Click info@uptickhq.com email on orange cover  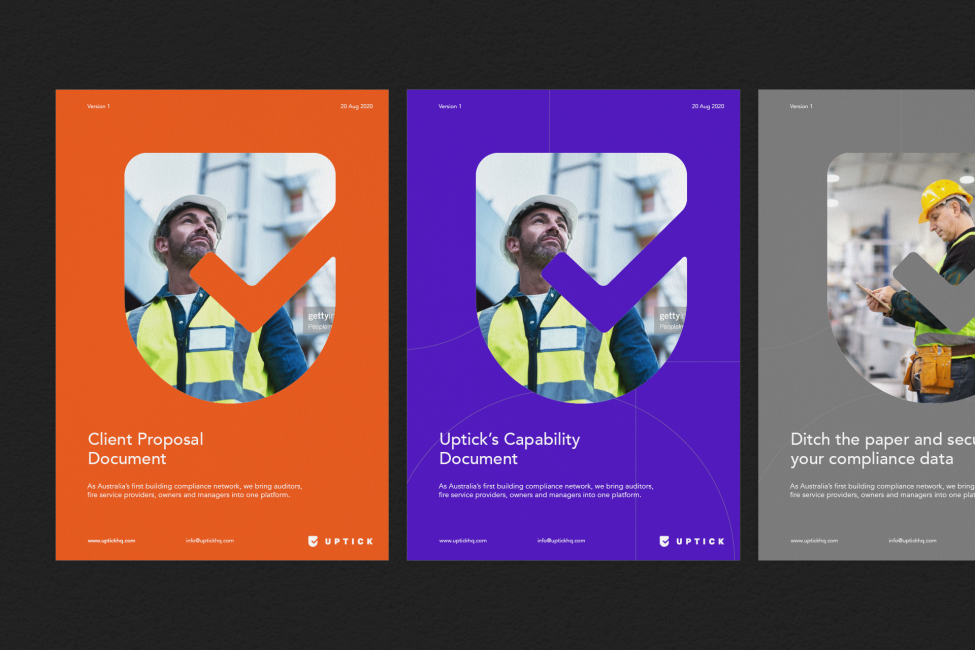210,541
